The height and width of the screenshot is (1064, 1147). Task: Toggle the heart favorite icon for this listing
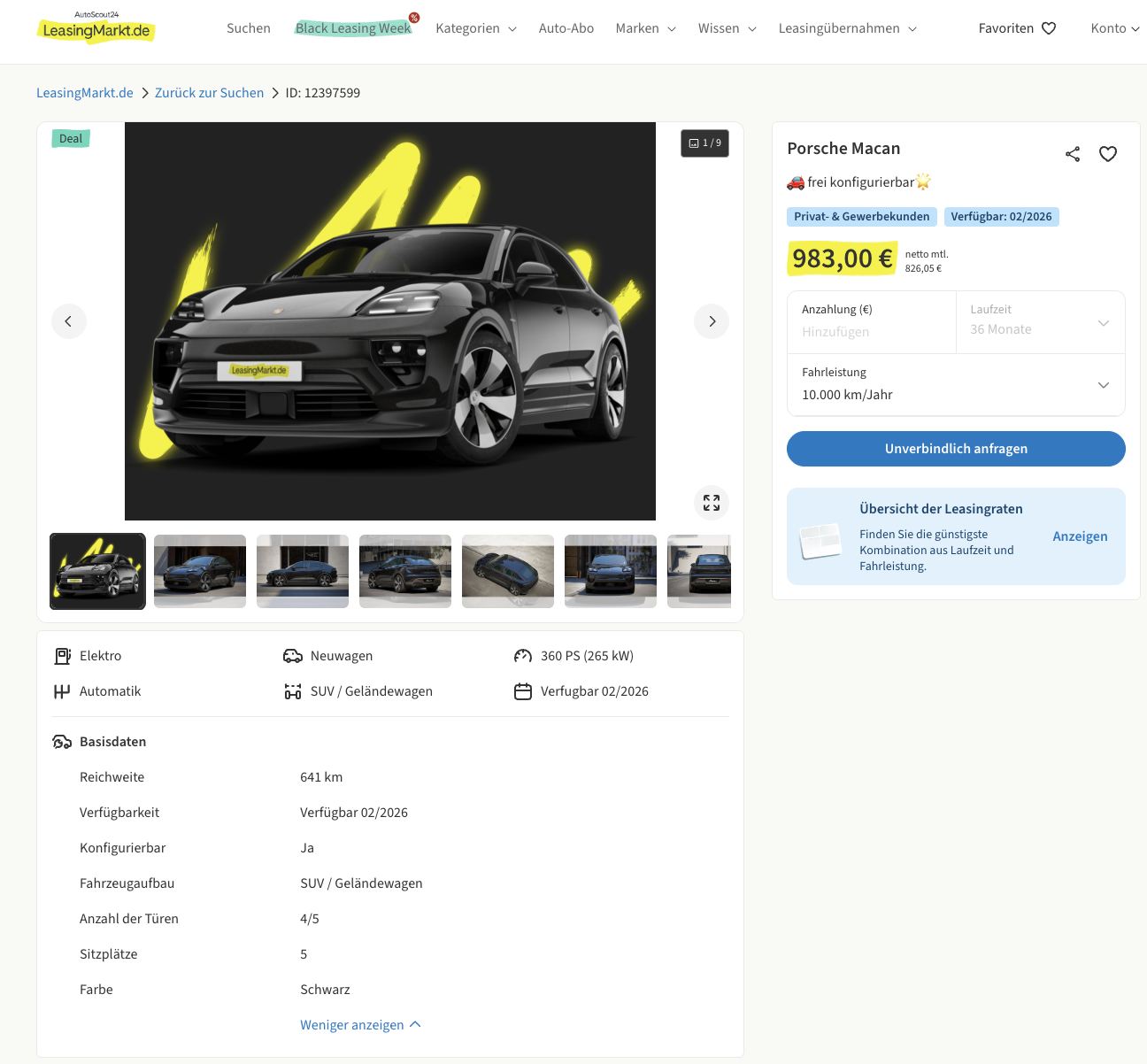1107,154
